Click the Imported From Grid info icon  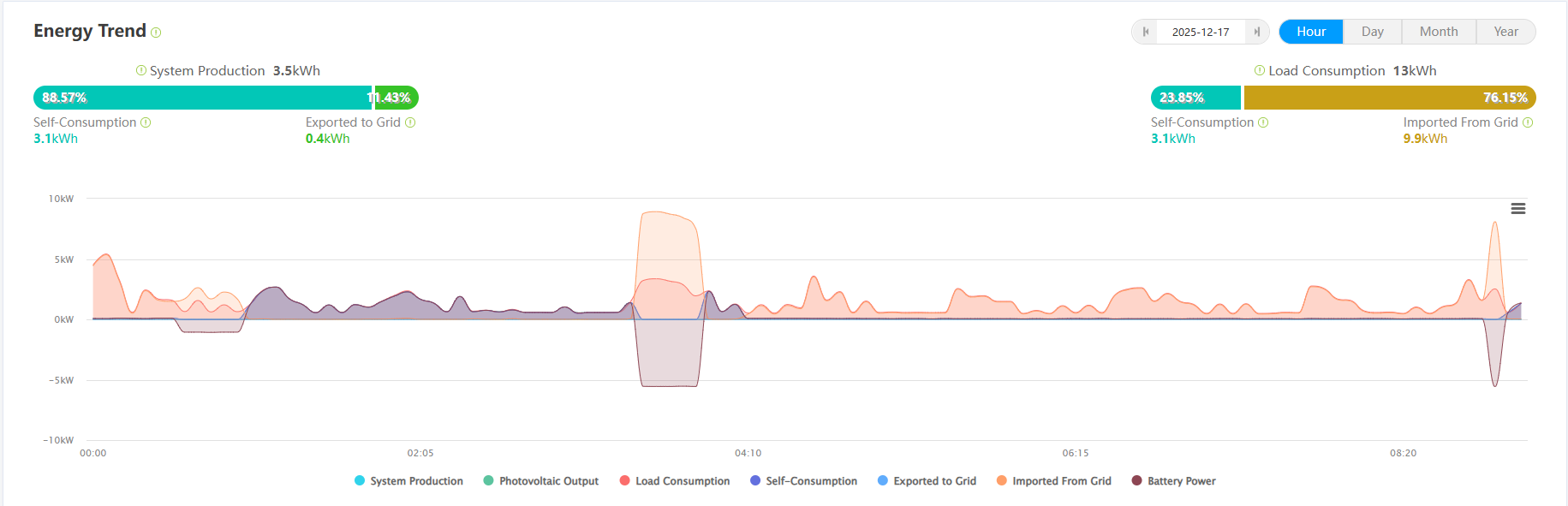tap(1528, 122)
